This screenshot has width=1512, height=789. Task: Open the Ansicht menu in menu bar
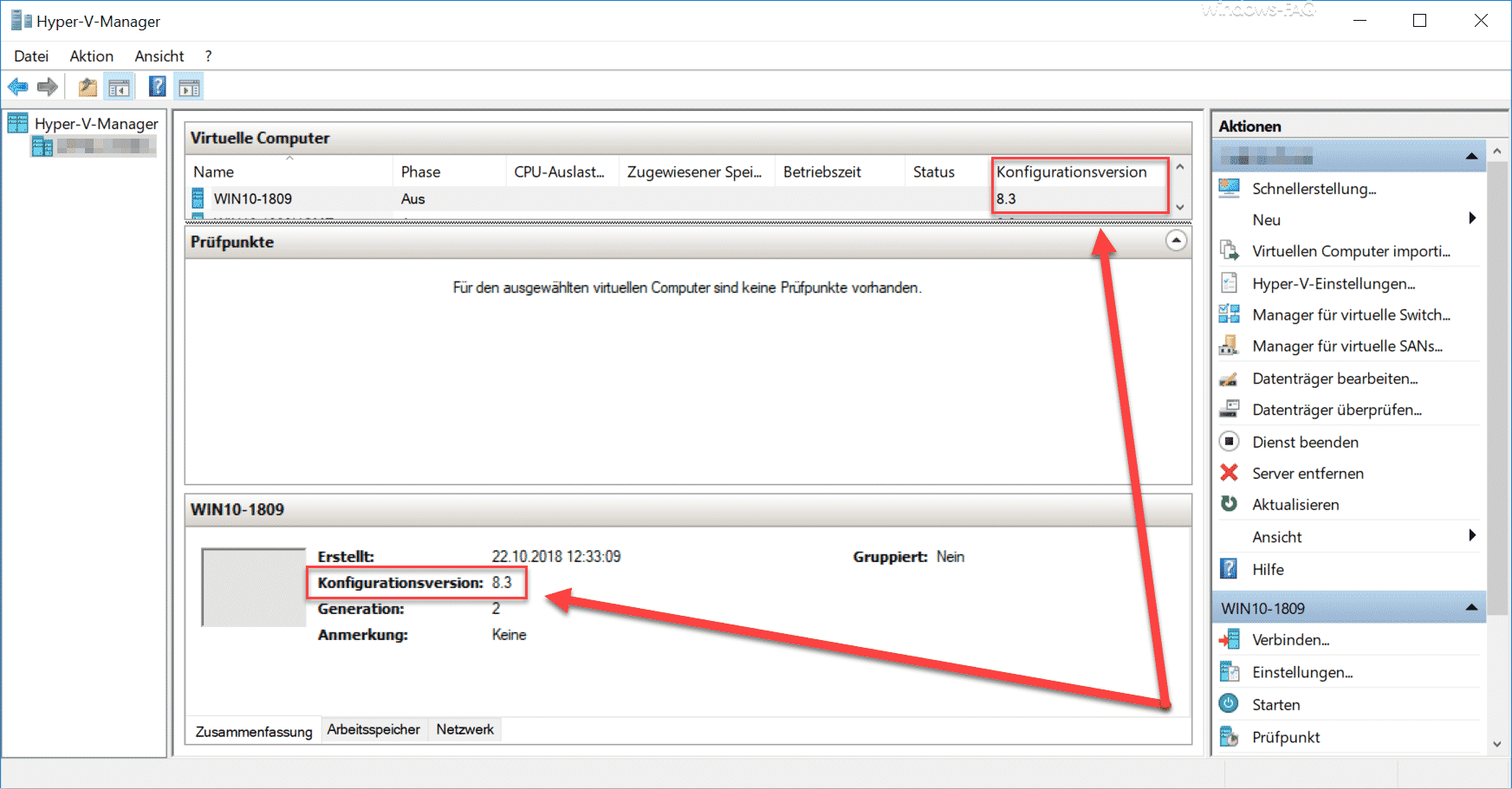159,56
